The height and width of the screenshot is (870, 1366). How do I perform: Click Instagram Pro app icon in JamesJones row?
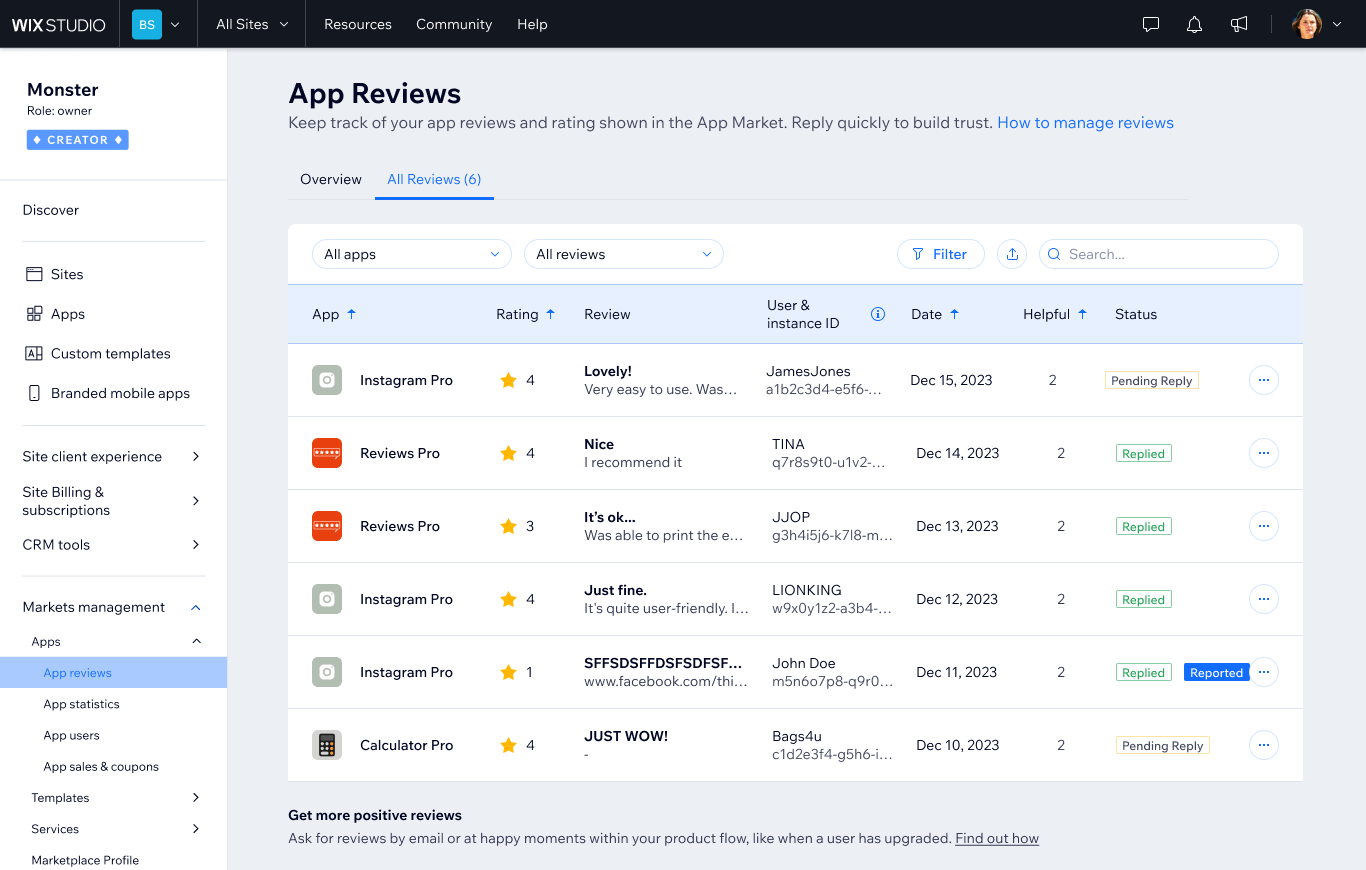[327, 380]
